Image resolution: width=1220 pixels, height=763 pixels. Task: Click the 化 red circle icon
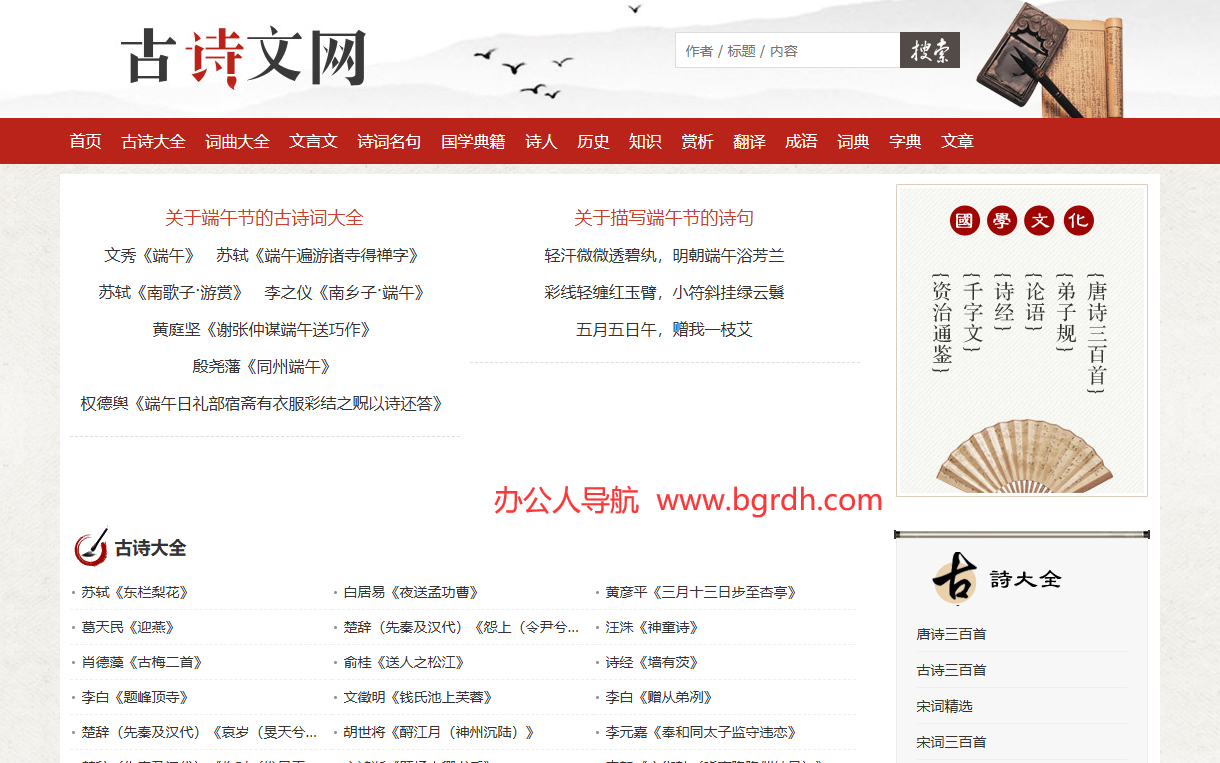tap(1078, 221)
